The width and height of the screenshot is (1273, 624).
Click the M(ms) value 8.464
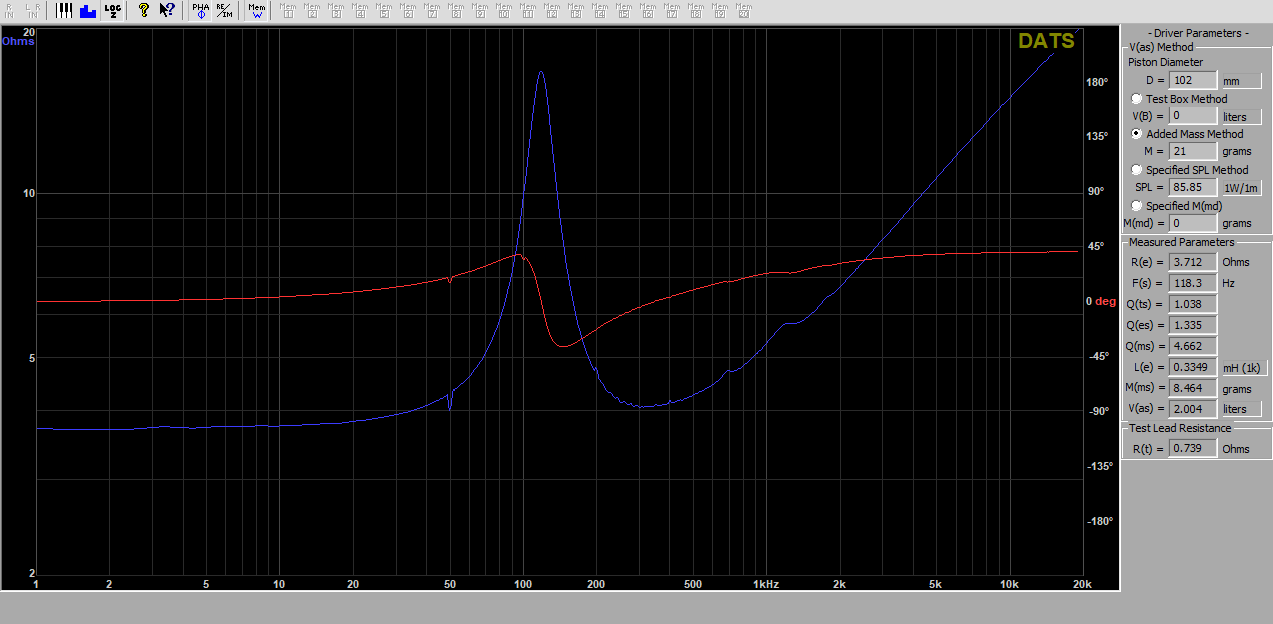pyautogui.click(x=1193, y=388)
